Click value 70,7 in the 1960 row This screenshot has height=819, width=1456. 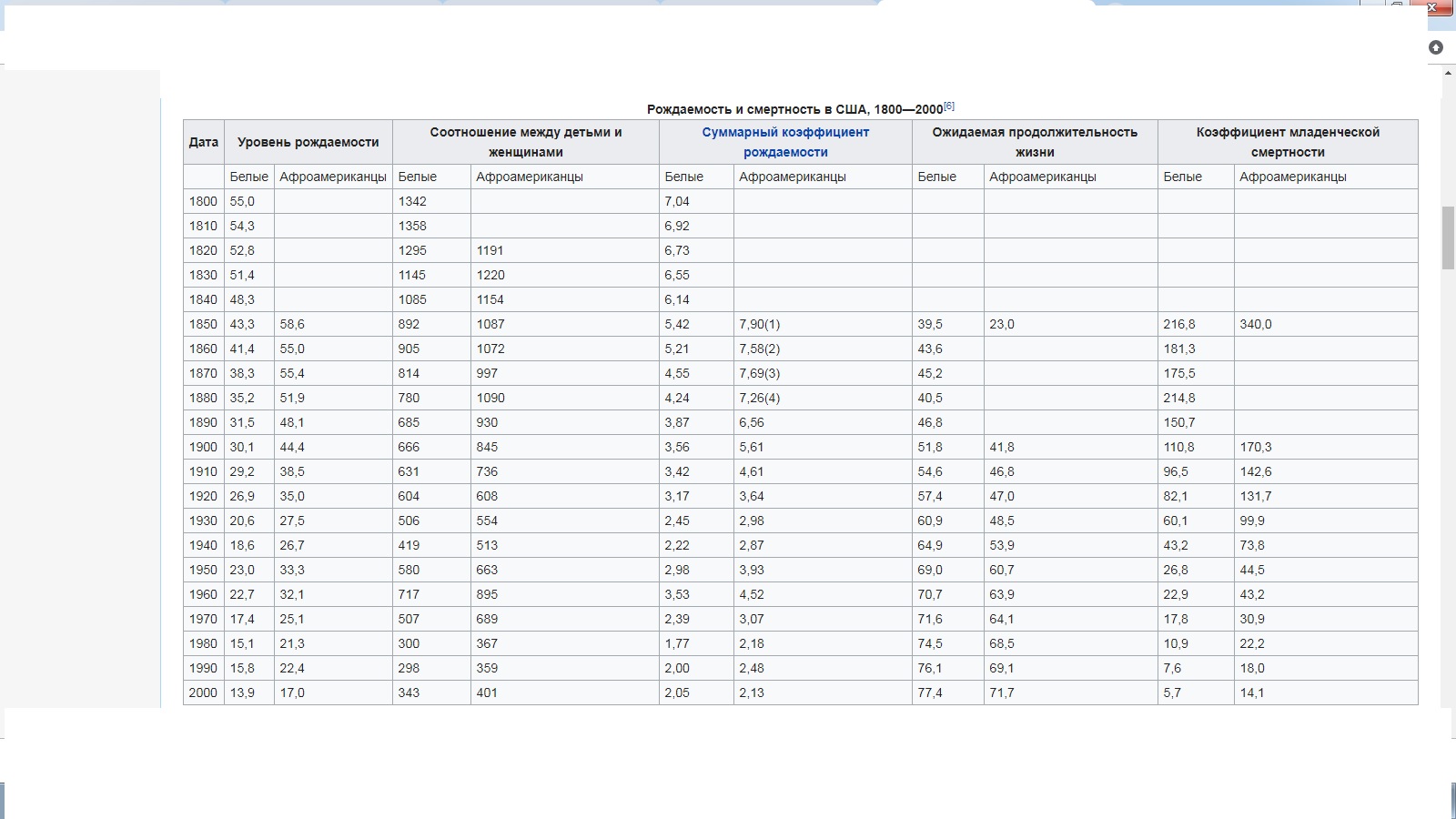(930, 594)
